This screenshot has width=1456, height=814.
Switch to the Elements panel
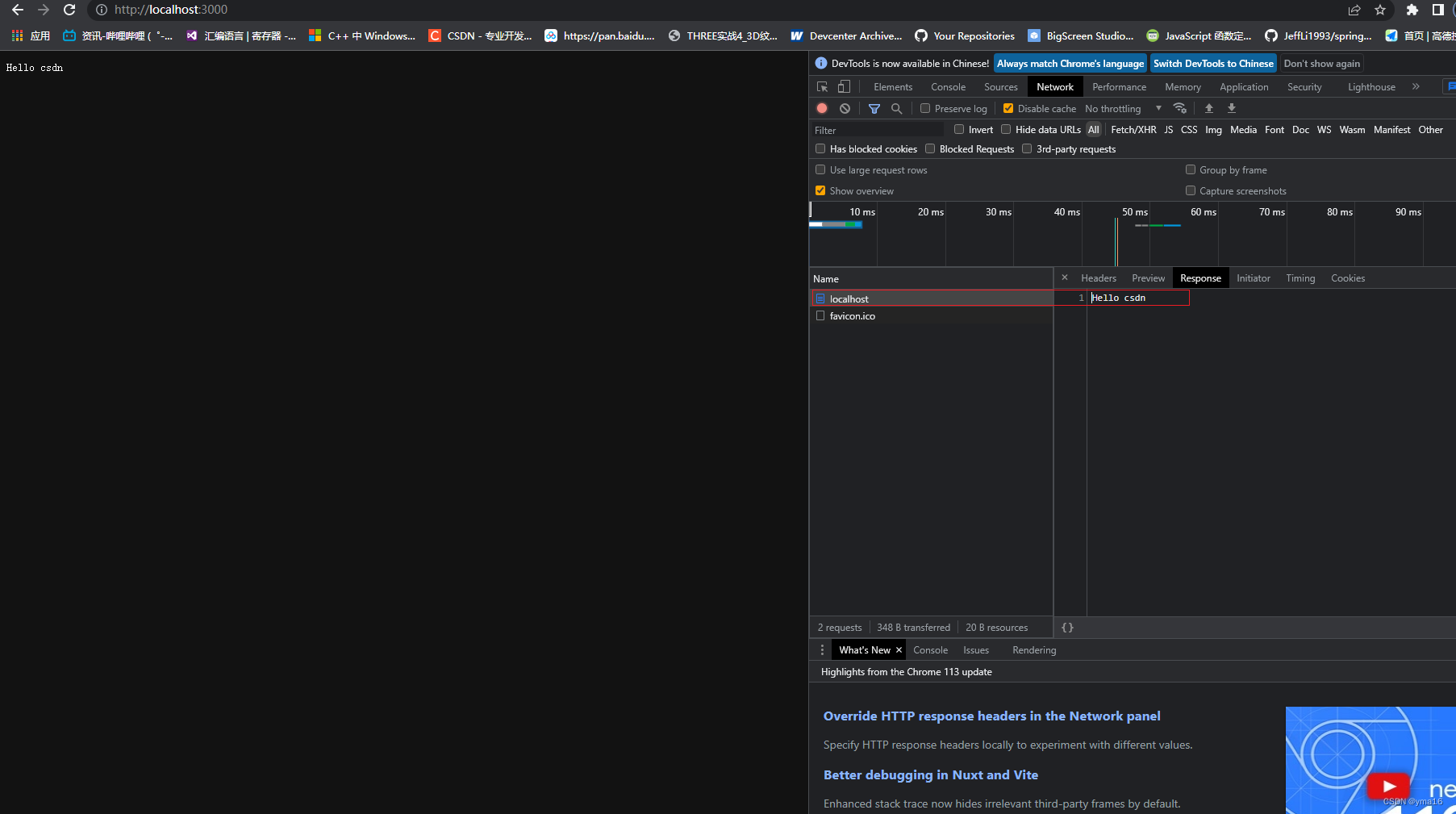[893, 86]
